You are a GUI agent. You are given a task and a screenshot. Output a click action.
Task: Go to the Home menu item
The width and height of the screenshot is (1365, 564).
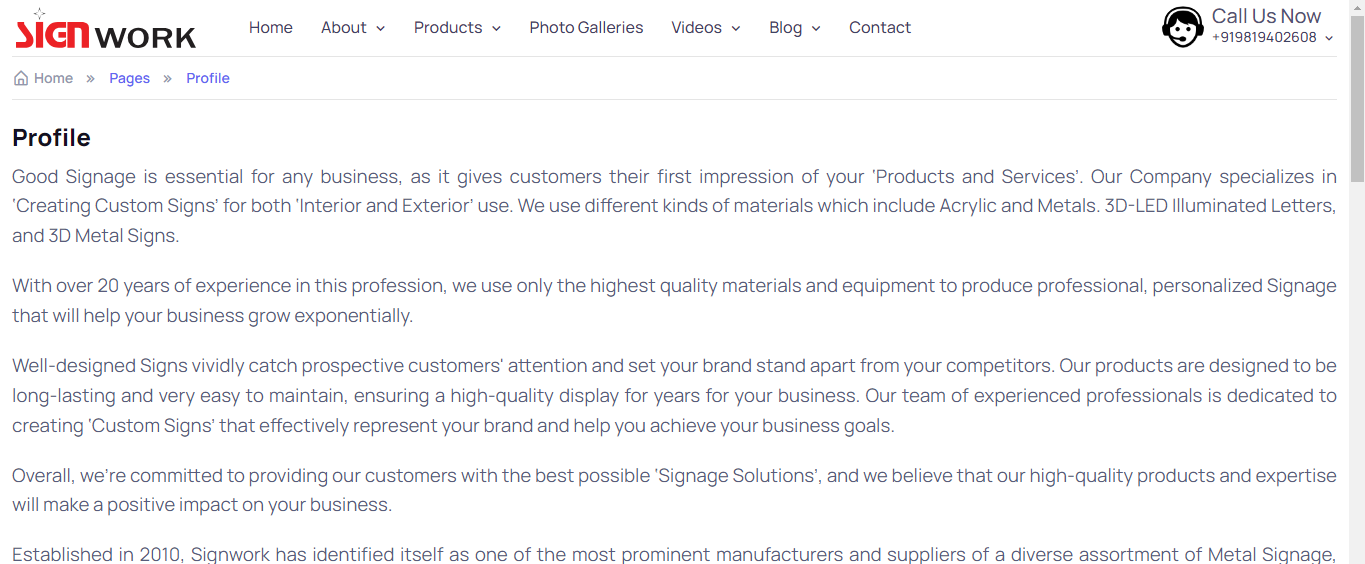pos(271,28)
